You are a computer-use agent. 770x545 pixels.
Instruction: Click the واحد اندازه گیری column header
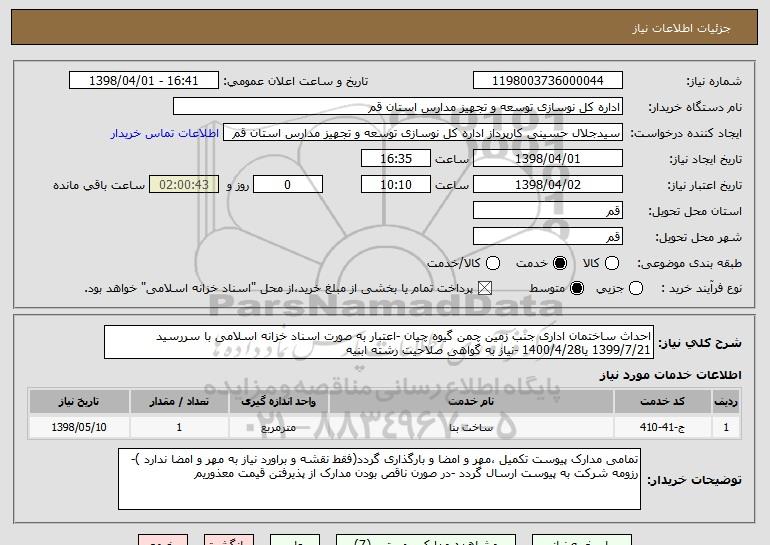(278, 401)
